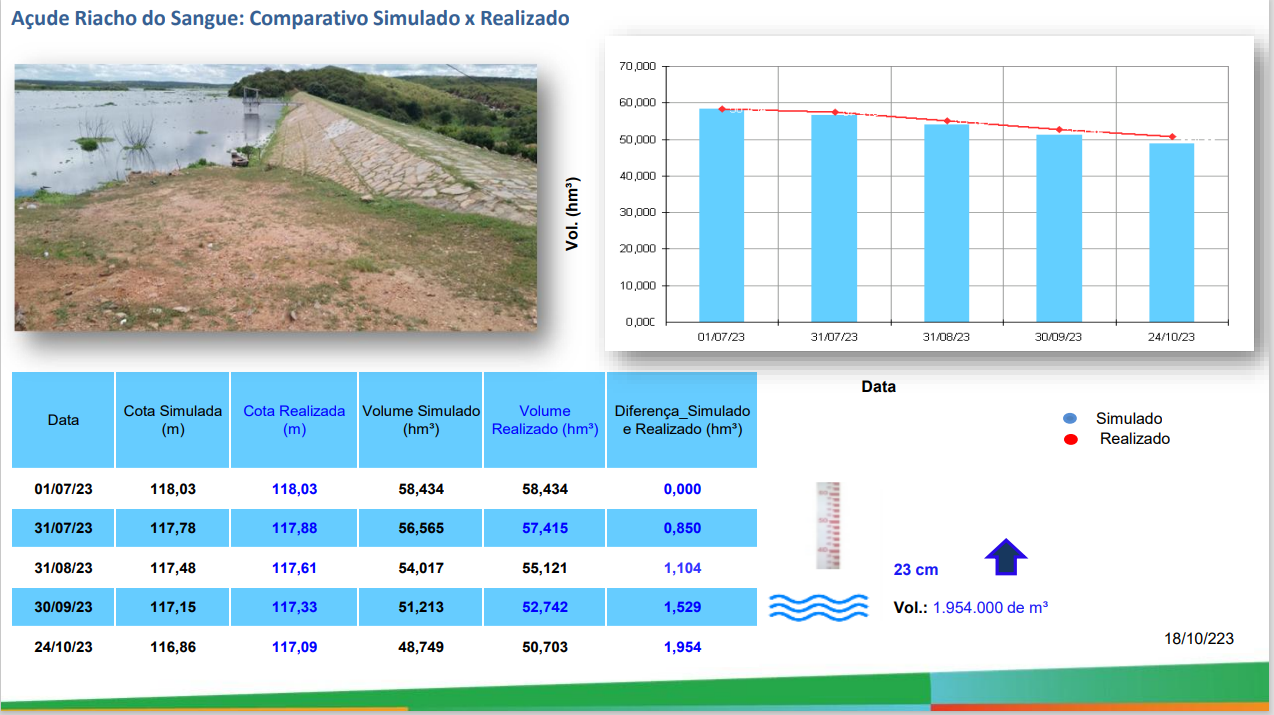Click the Volume Realizado (hm³) column header

coord(545,420)
